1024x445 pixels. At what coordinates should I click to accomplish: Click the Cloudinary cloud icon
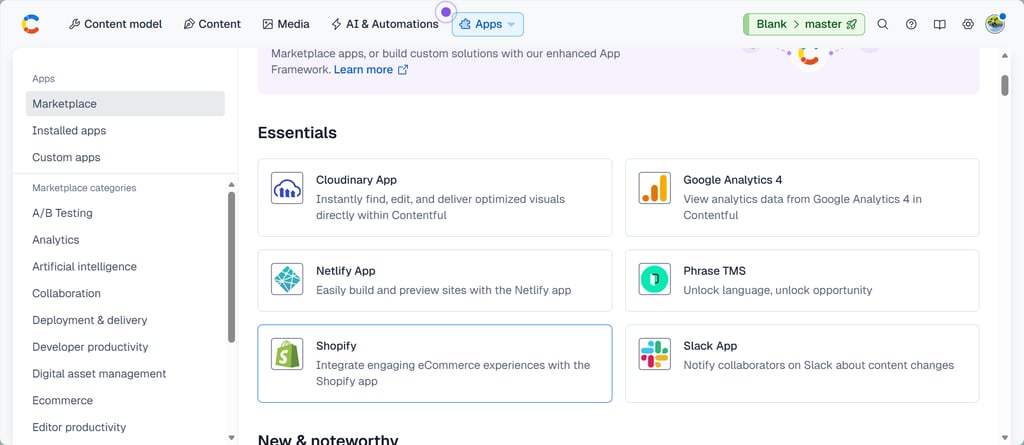[287, 188]
